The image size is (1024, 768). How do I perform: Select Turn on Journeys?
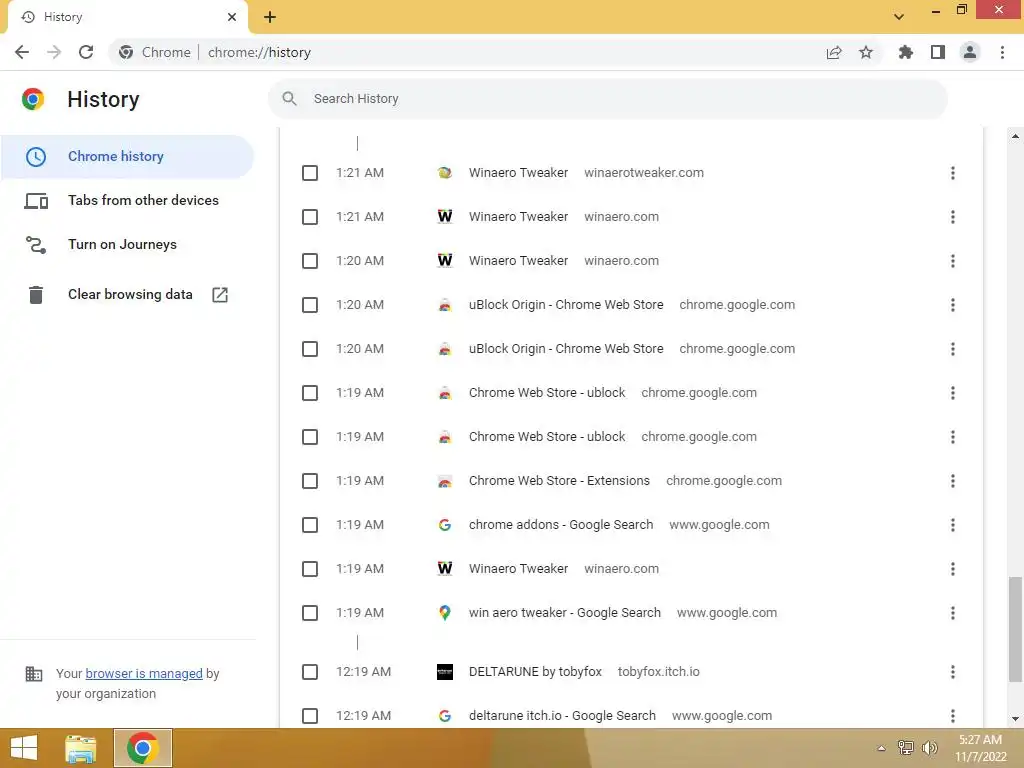(127, 244)
